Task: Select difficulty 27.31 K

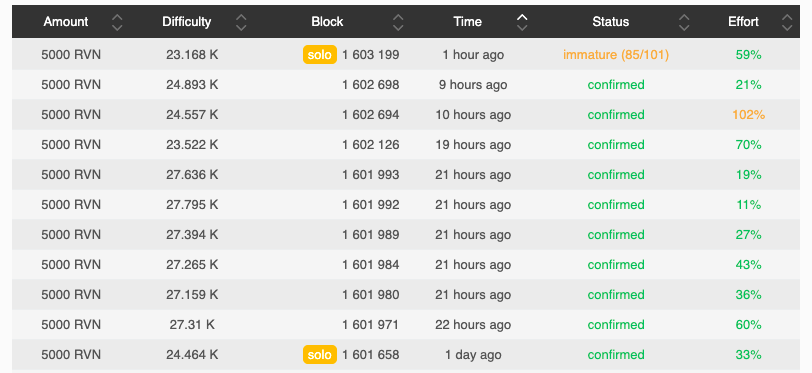Action: click(x=192, y=325)
